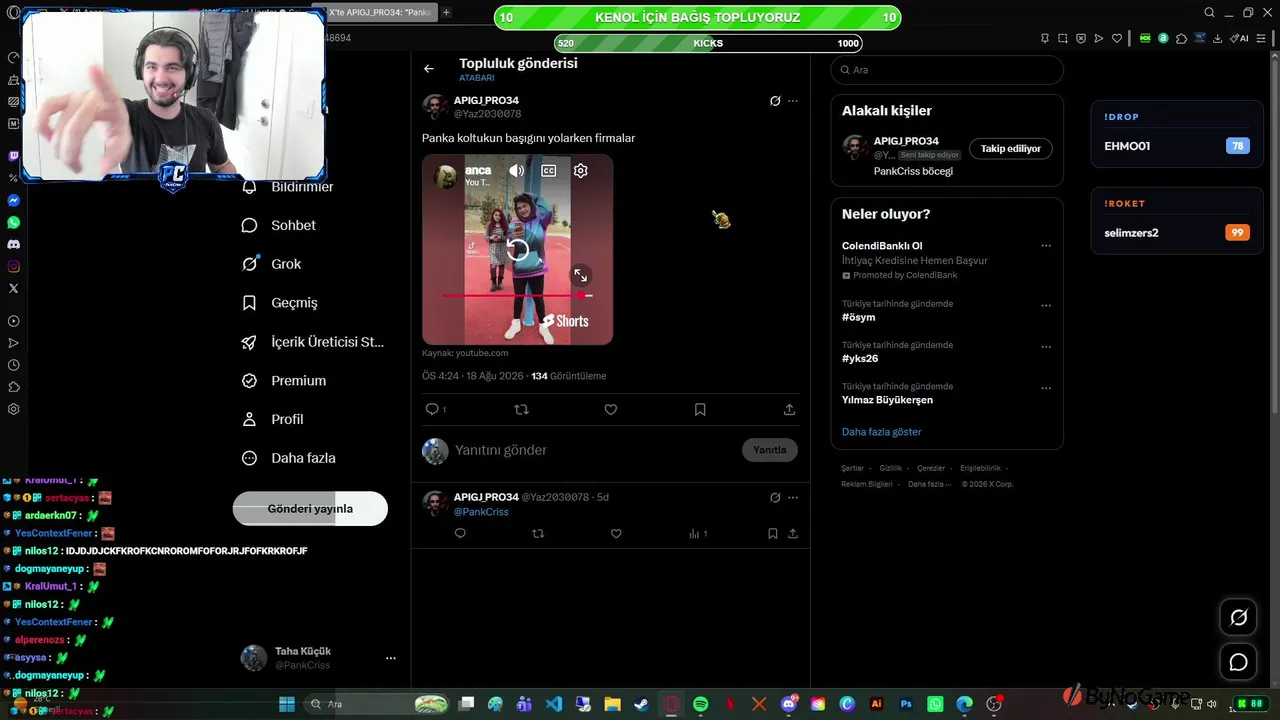
Task: Expand the video to fullscreen
Action: [580, 275]
